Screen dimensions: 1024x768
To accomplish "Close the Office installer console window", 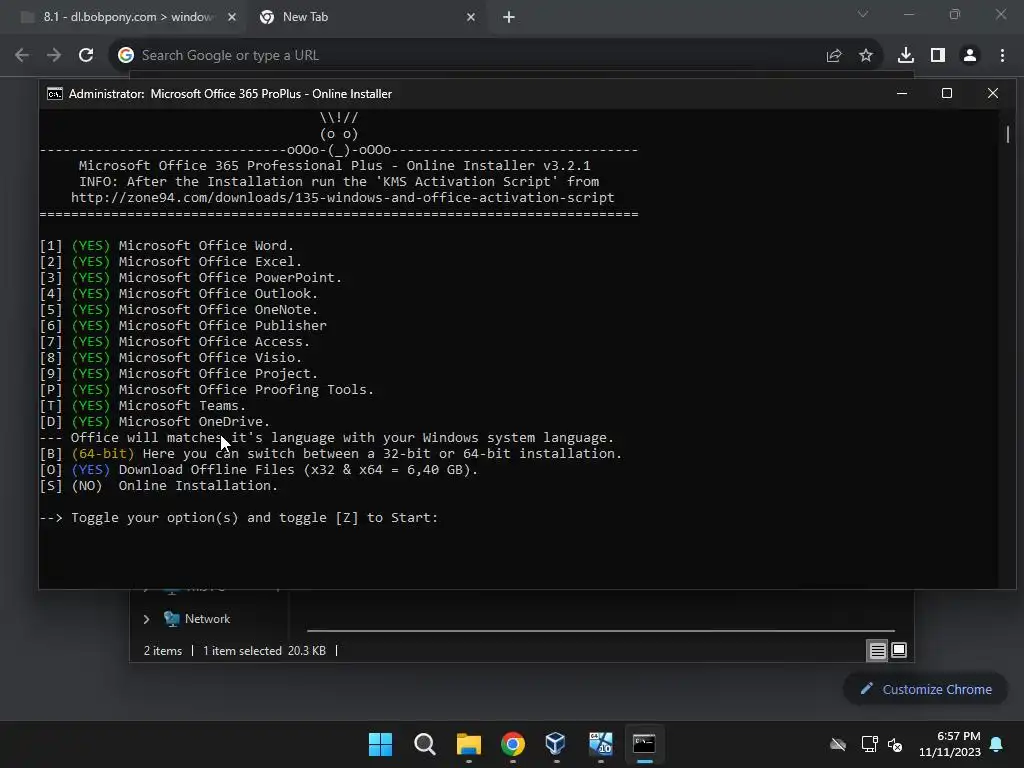I will pyautogui.click(x=993, y=93).
